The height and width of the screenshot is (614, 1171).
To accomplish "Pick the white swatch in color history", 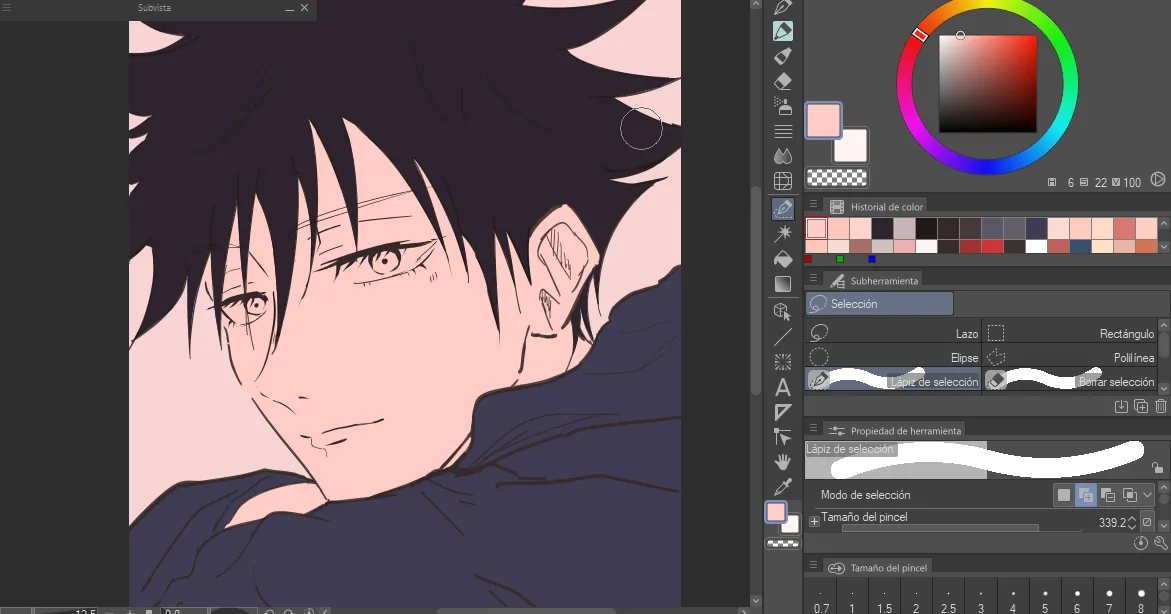I will 1036,246.
